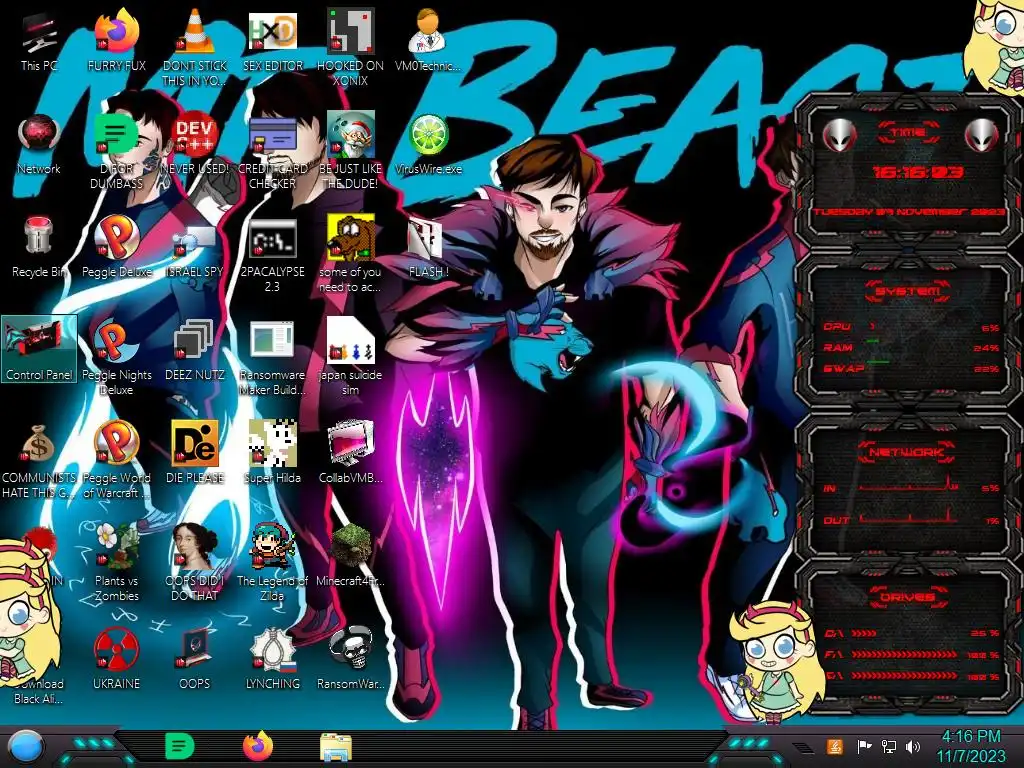The width and height of the screenshot is (1024, 768).
Task: Click the right alien head emblem
Action: (x=982, y=135)
